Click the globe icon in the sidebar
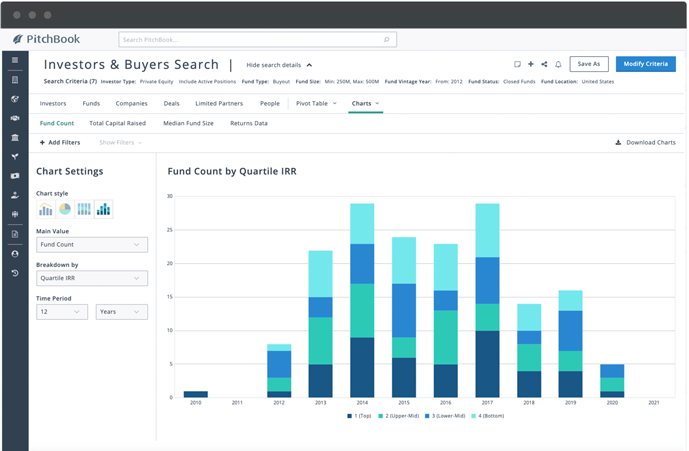 [x=15, y=99]
